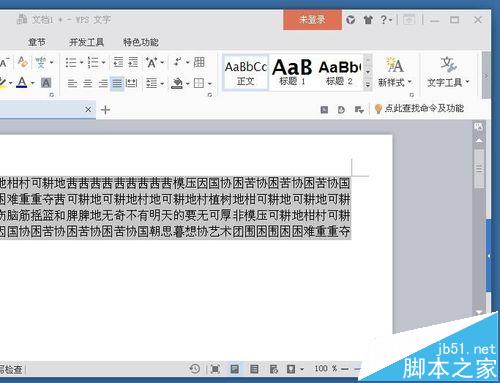Increase the paragraph indent

tap(133, 62)
